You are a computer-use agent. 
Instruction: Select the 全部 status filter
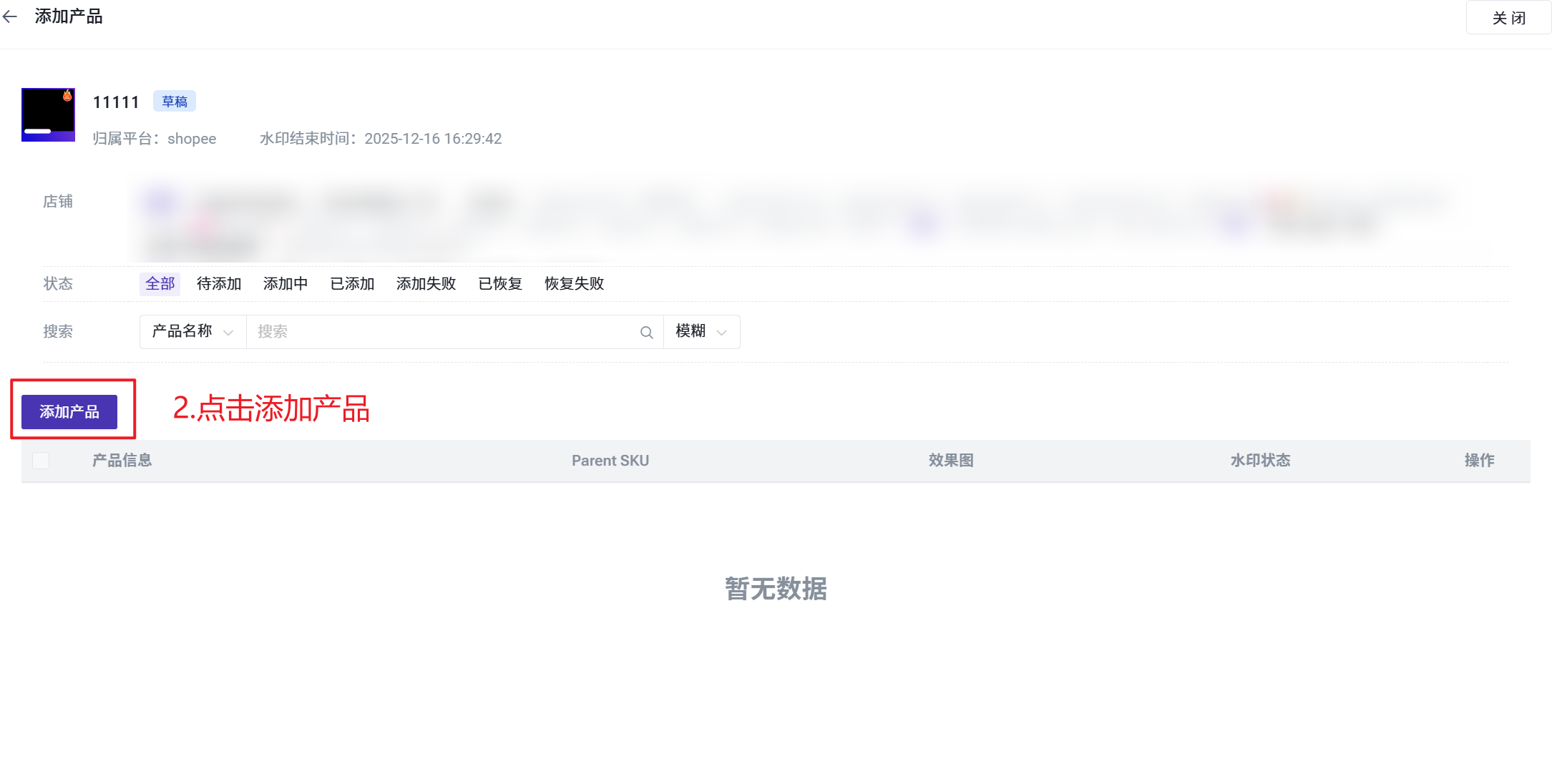tap(160, 284)
